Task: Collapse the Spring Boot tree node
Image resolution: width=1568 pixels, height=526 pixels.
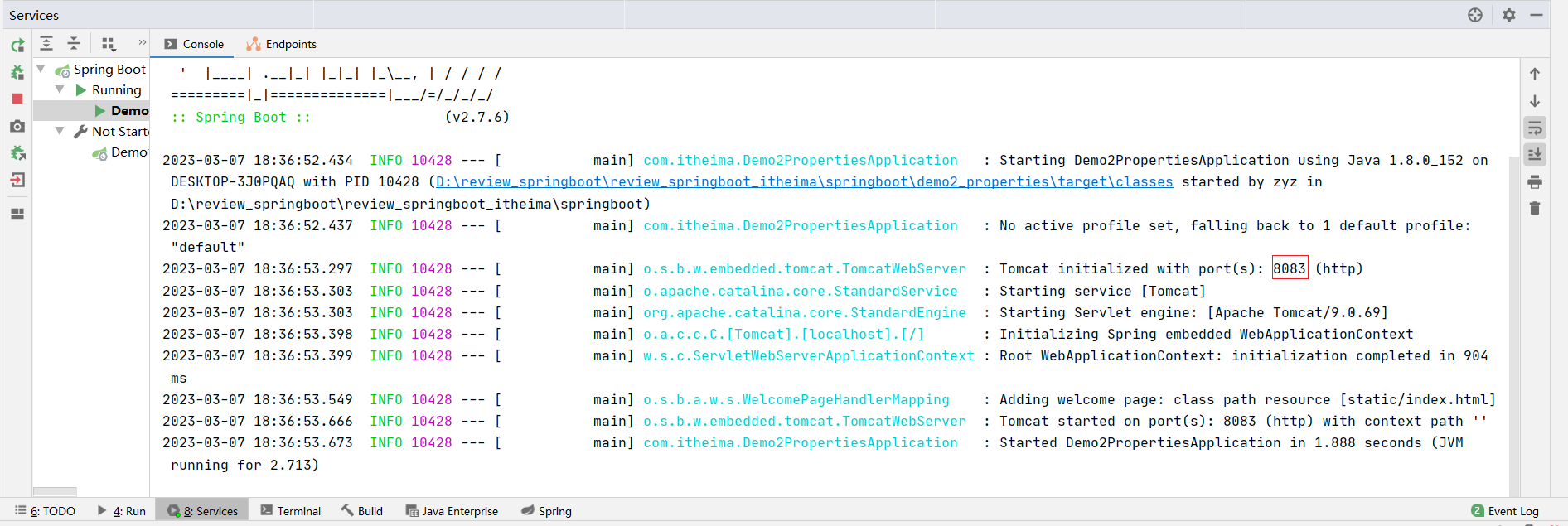Action: point(41,69)
